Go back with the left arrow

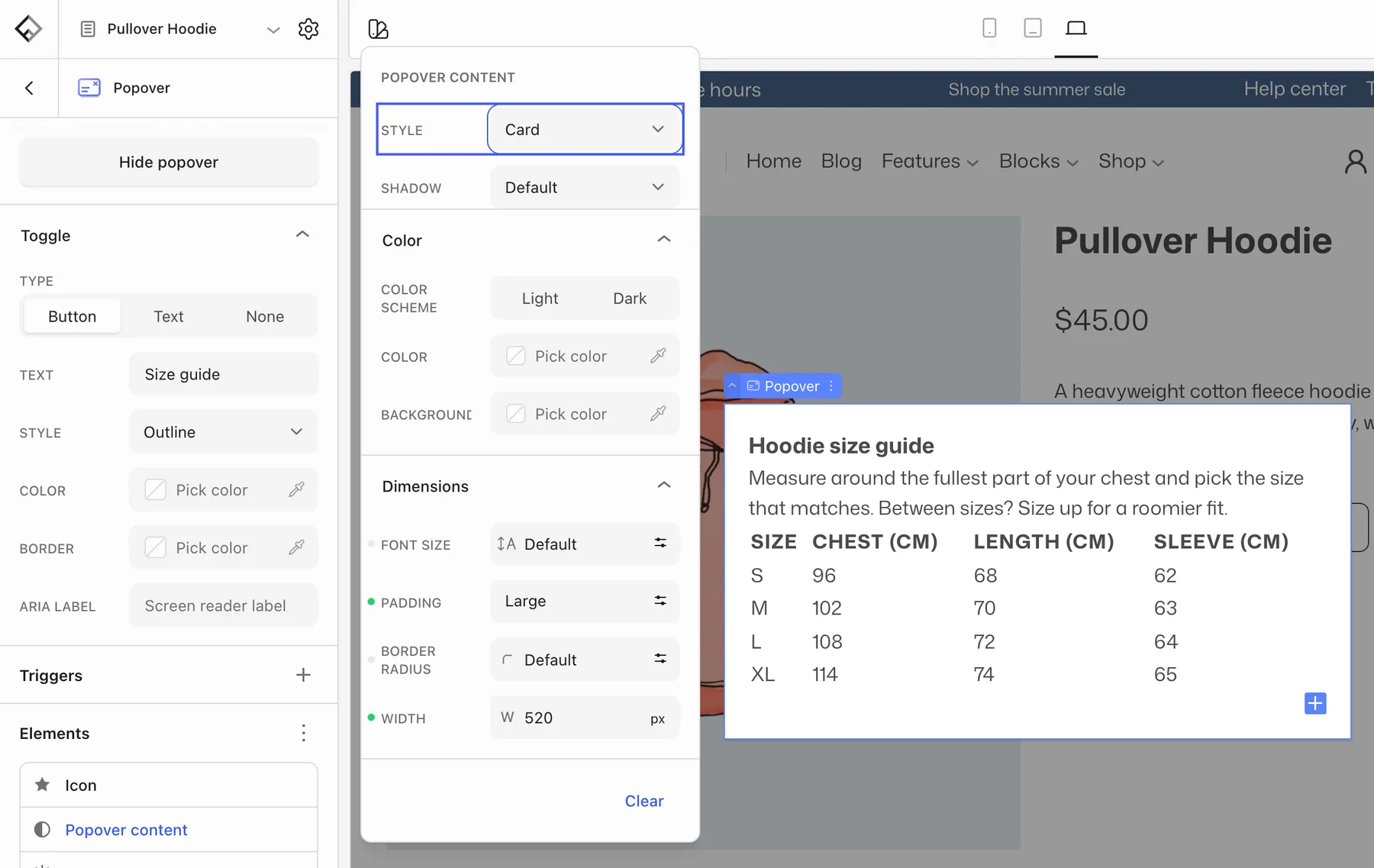pyautogui.click(x=29, y=88)
